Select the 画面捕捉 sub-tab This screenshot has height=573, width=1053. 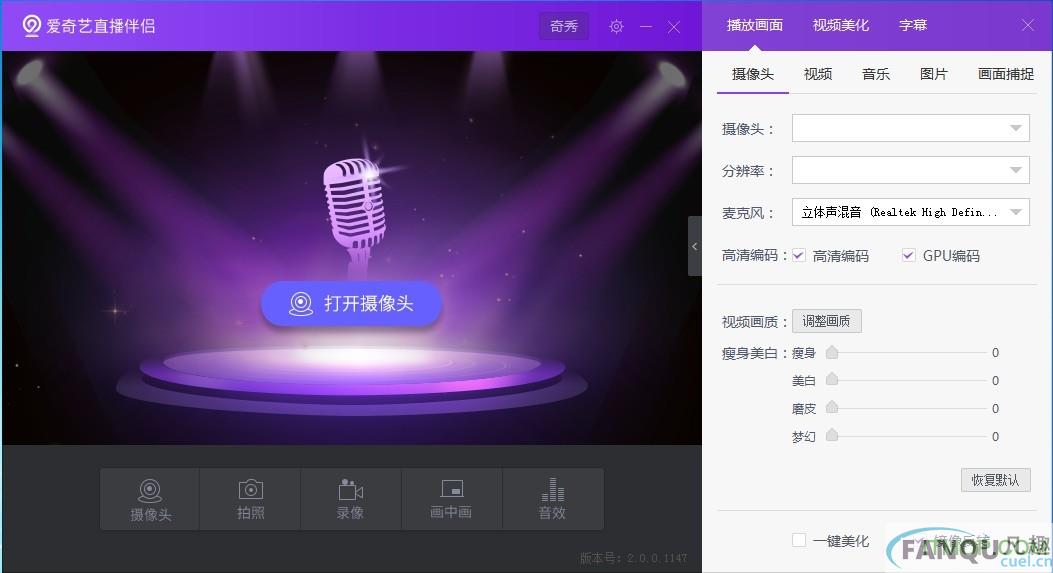pyautogui.click(x=1005, y=74)
